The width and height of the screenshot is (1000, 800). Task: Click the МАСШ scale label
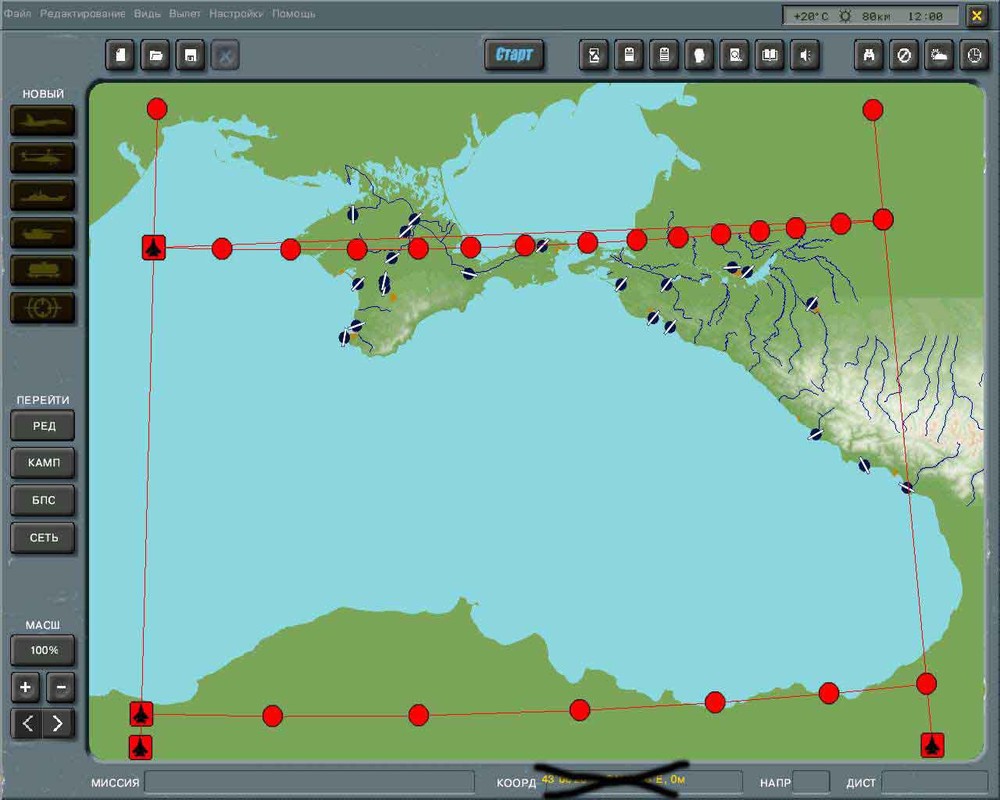(x=43, y=625)
